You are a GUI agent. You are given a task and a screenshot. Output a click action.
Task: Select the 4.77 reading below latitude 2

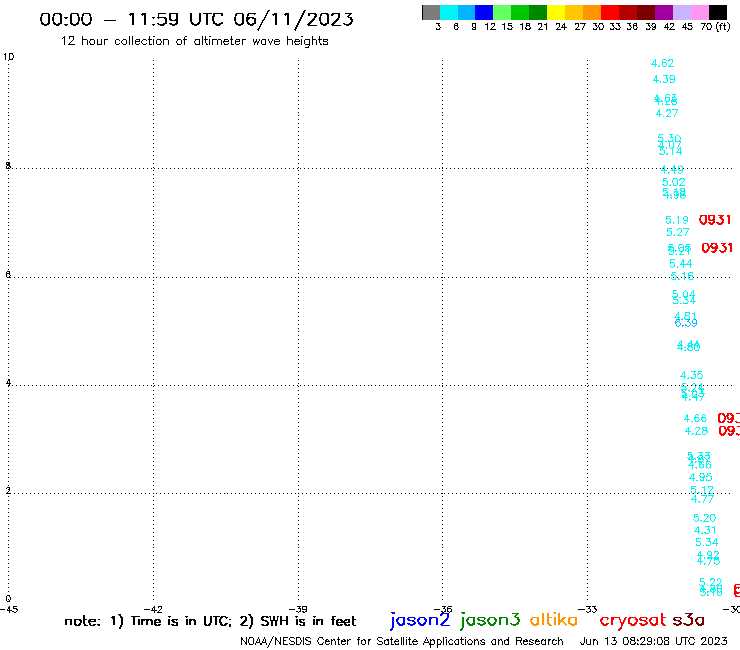coord(702,499)
